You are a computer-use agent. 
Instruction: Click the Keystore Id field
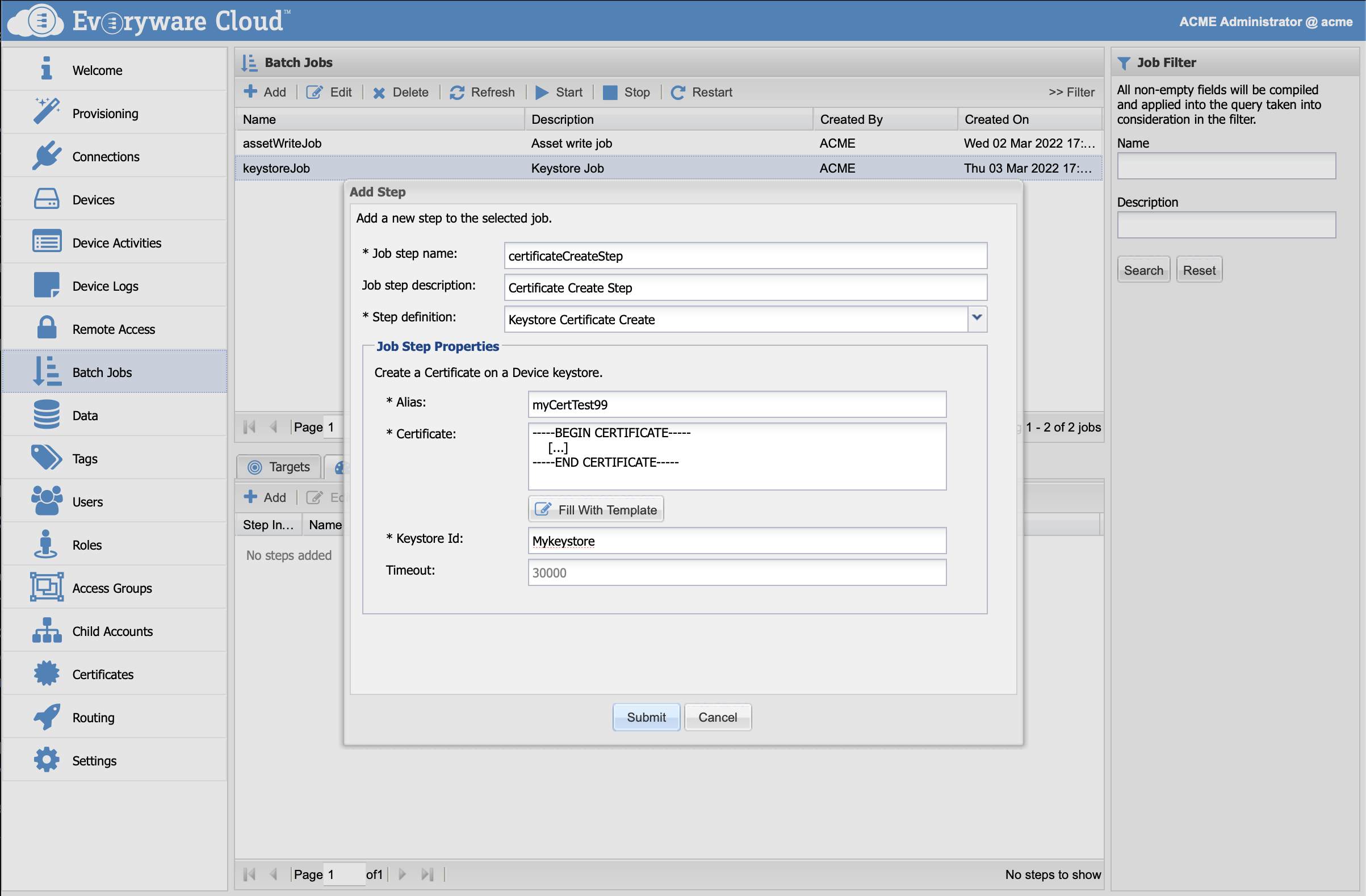click(x=737, y=540)
